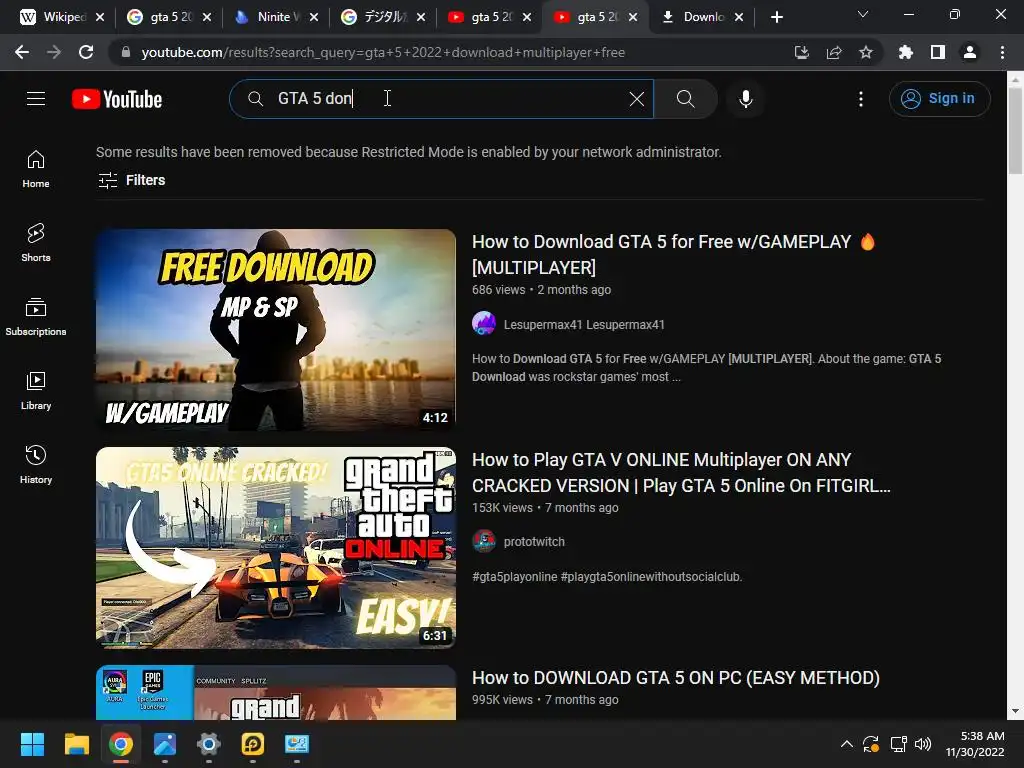The image size is (1024, 768).
Task: Open 'How to Download GTA 5 for Free' title
Action: pyautogui.click(x=673, y=254)
